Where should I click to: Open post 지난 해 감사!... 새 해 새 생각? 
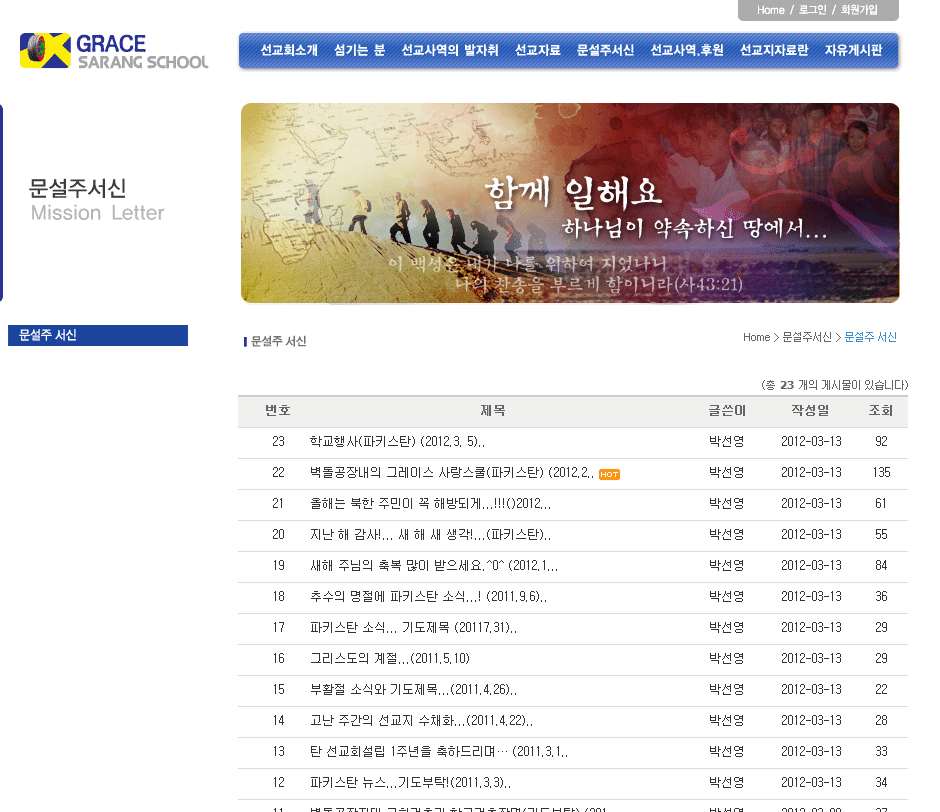point(430,535)
